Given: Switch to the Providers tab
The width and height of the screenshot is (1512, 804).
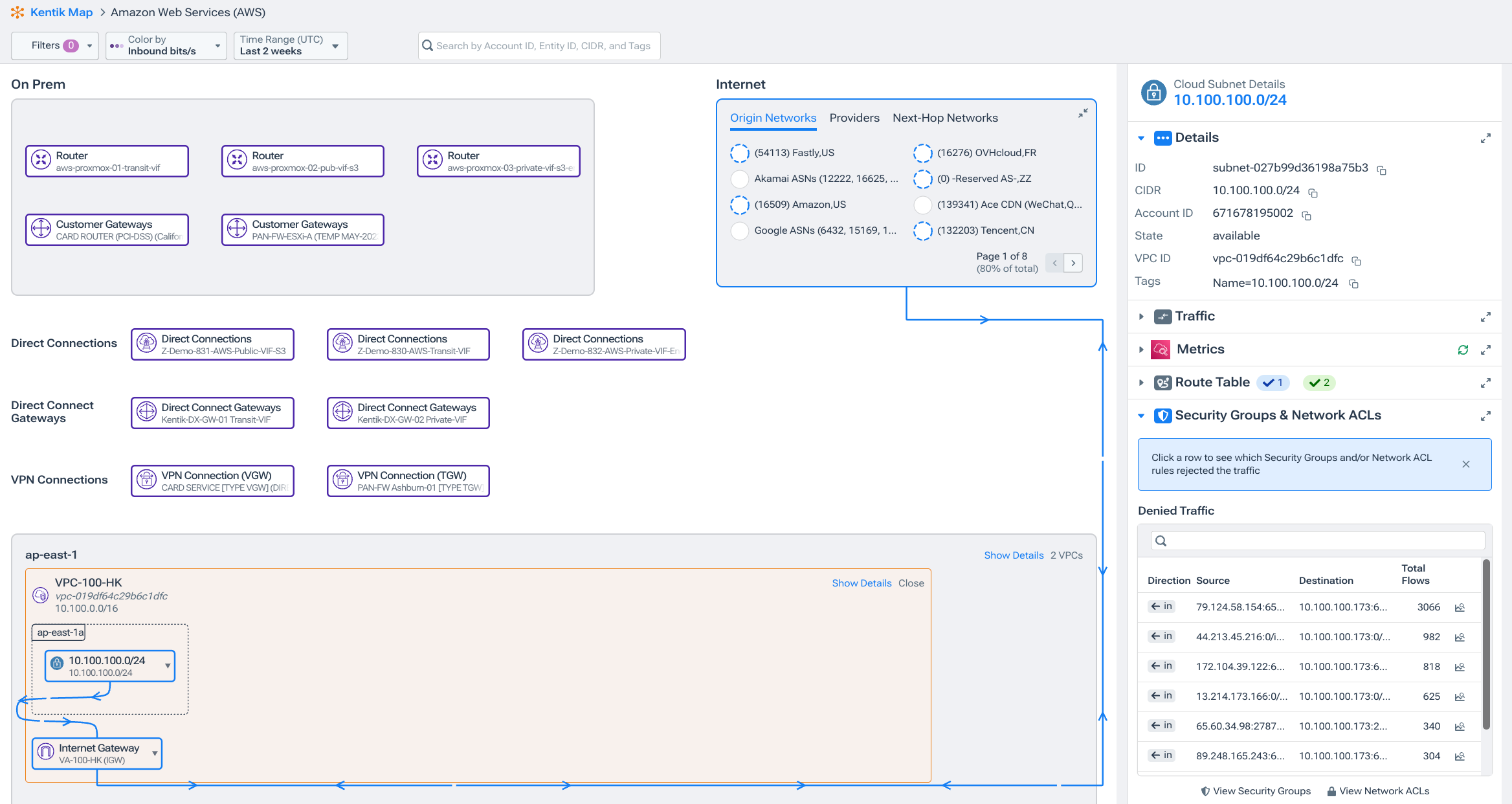Looking at the screenshot, I should [x=854, y=118].
